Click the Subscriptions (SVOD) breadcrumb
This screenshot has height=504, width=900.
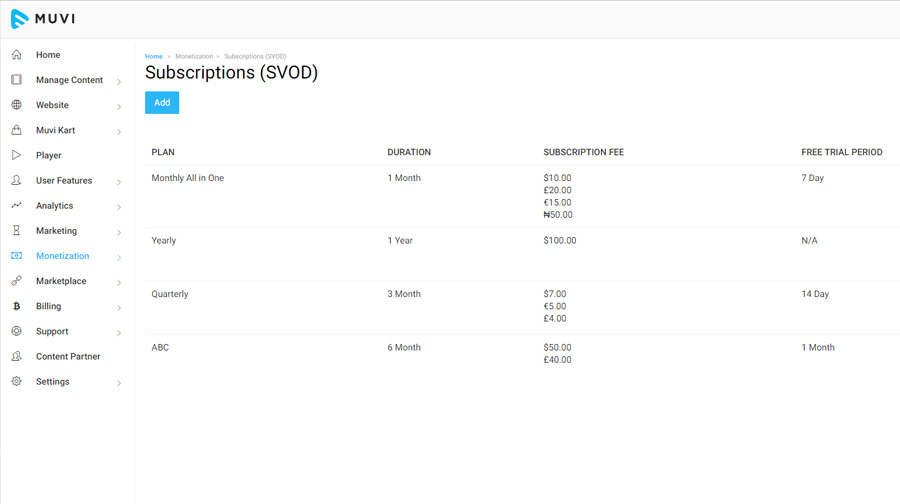[255, 56]
